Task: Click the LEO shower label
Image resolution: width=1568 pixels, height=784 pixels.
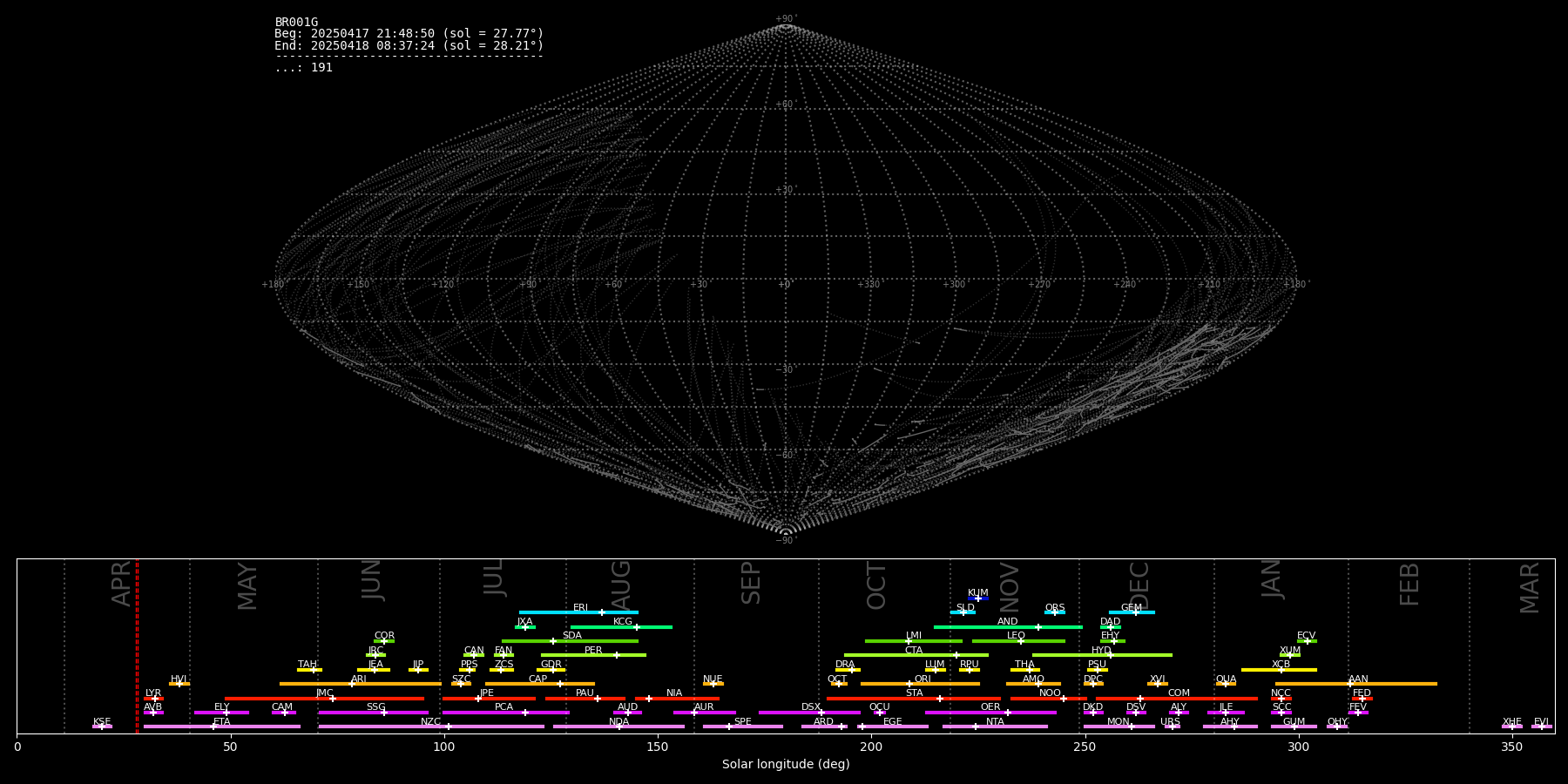Action: (x=1017, y=636)
